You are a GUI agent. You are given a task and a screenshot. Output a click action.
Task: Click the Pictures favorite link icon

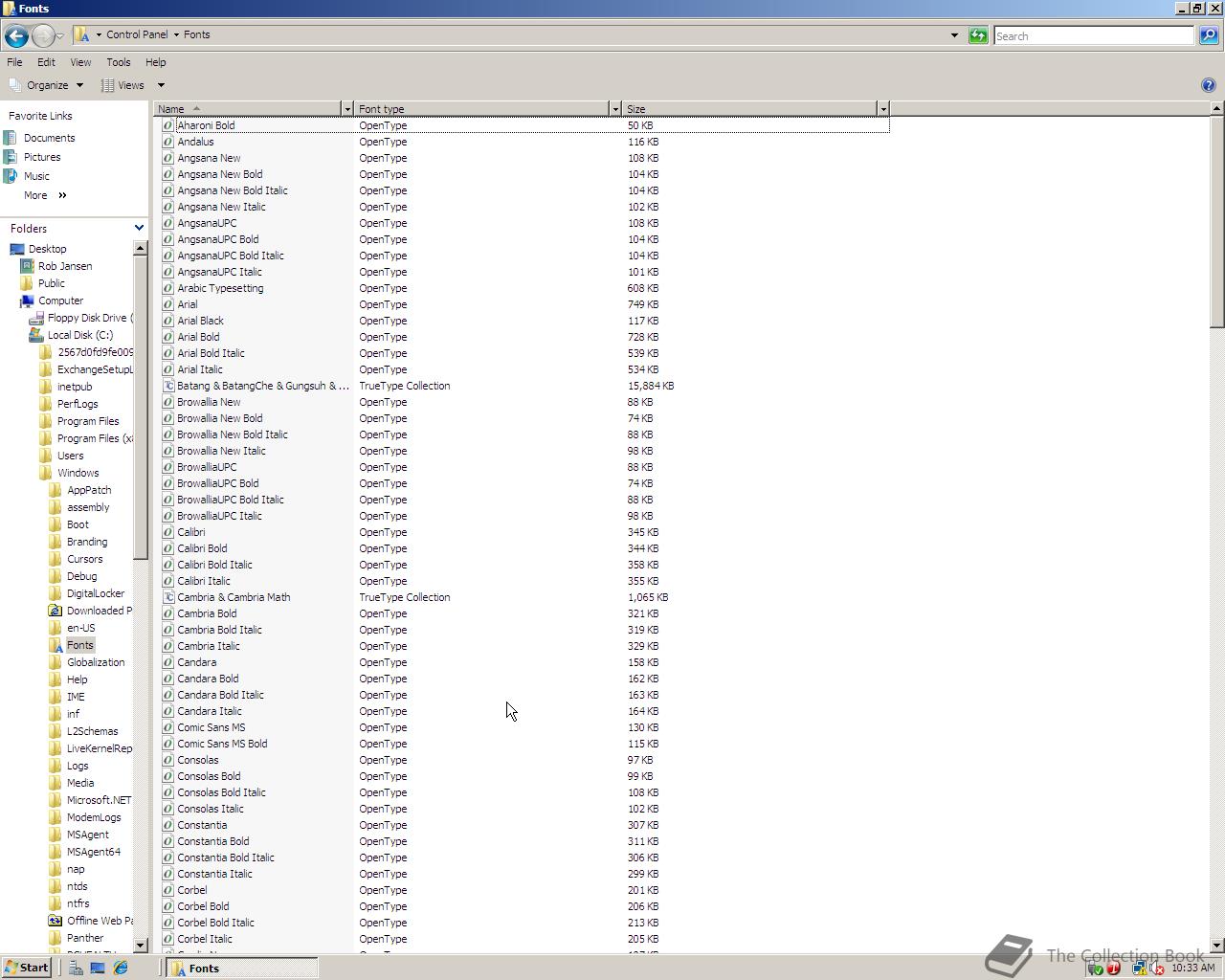click(x=11, y=157)
